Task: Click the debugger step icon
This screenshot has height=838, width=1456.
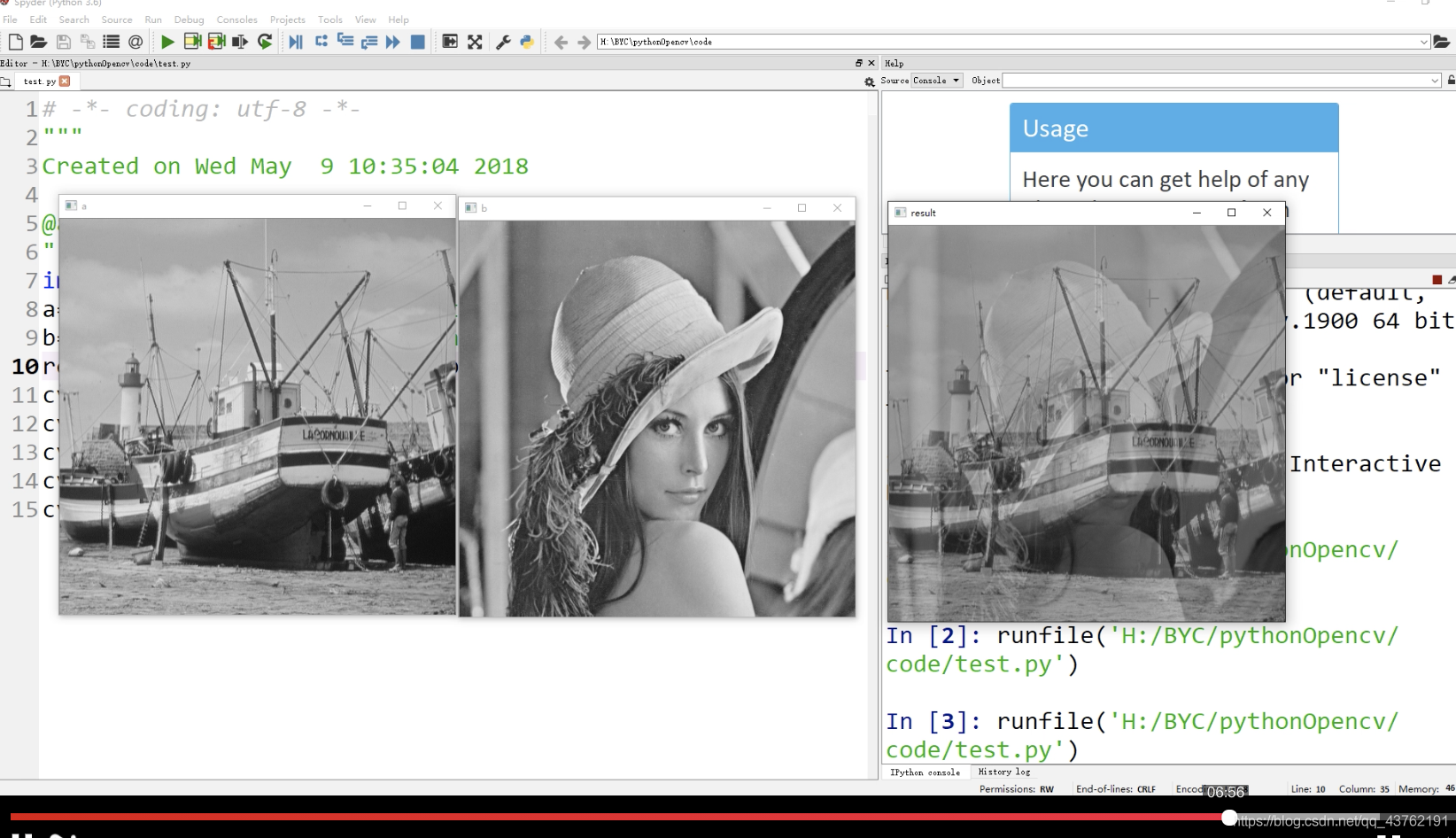Action: coord(321,42)
